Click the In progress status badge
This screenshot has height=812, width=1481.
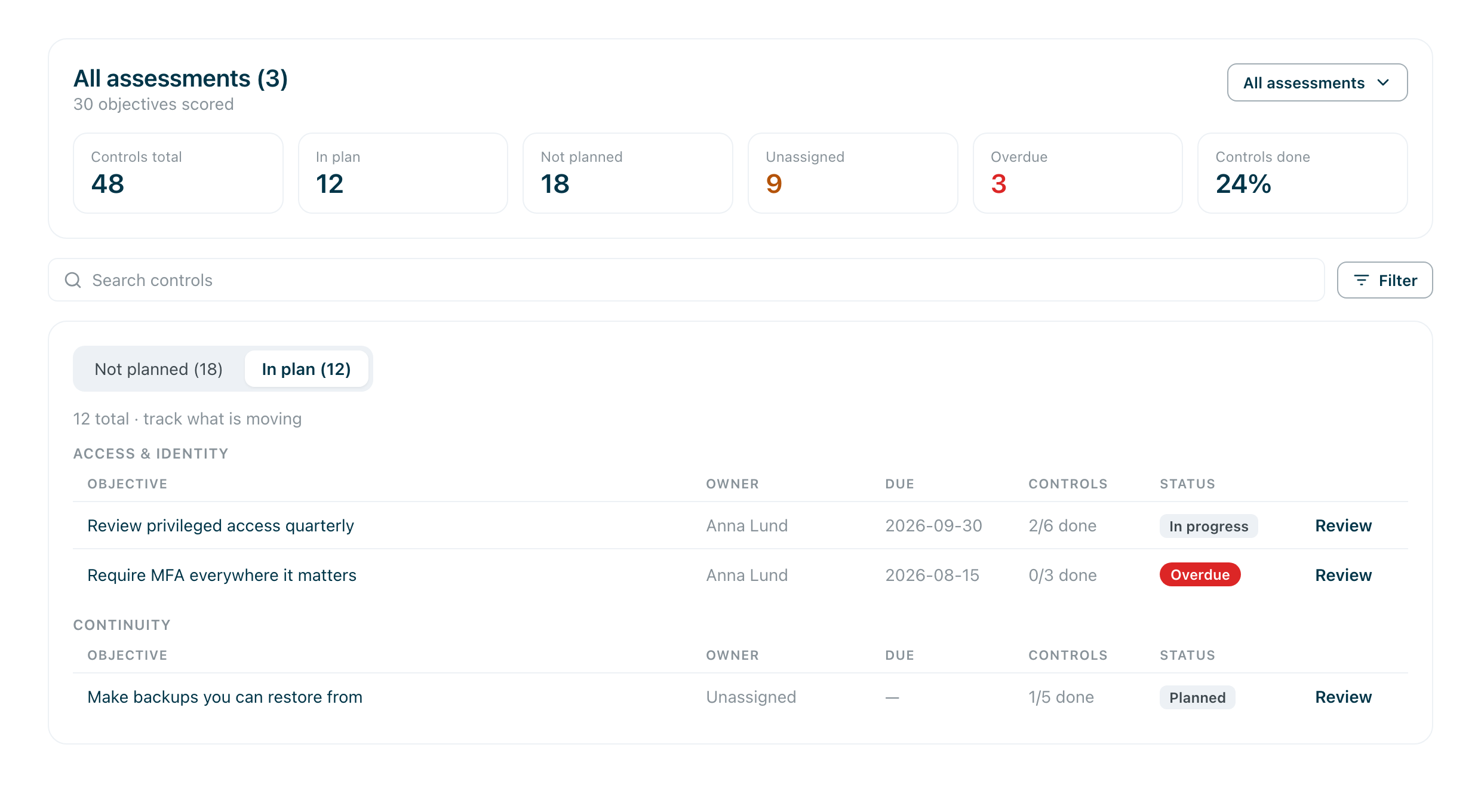point(1209,526)
